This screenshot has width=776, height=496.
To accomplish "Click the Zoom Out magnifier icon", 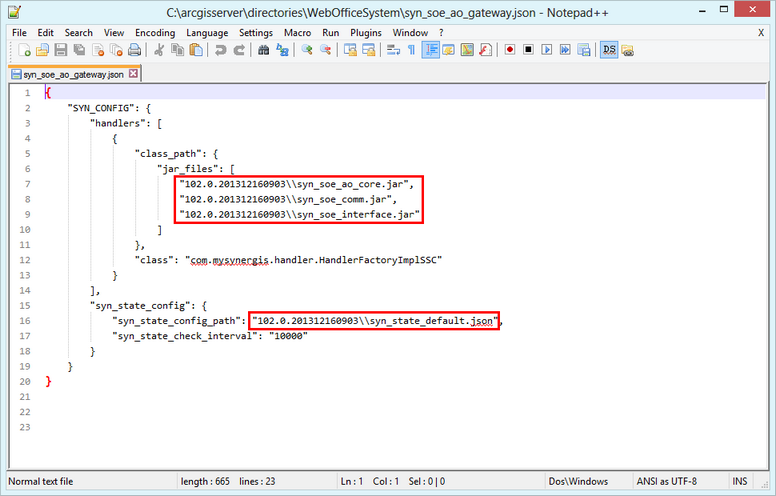I will 325,50.
